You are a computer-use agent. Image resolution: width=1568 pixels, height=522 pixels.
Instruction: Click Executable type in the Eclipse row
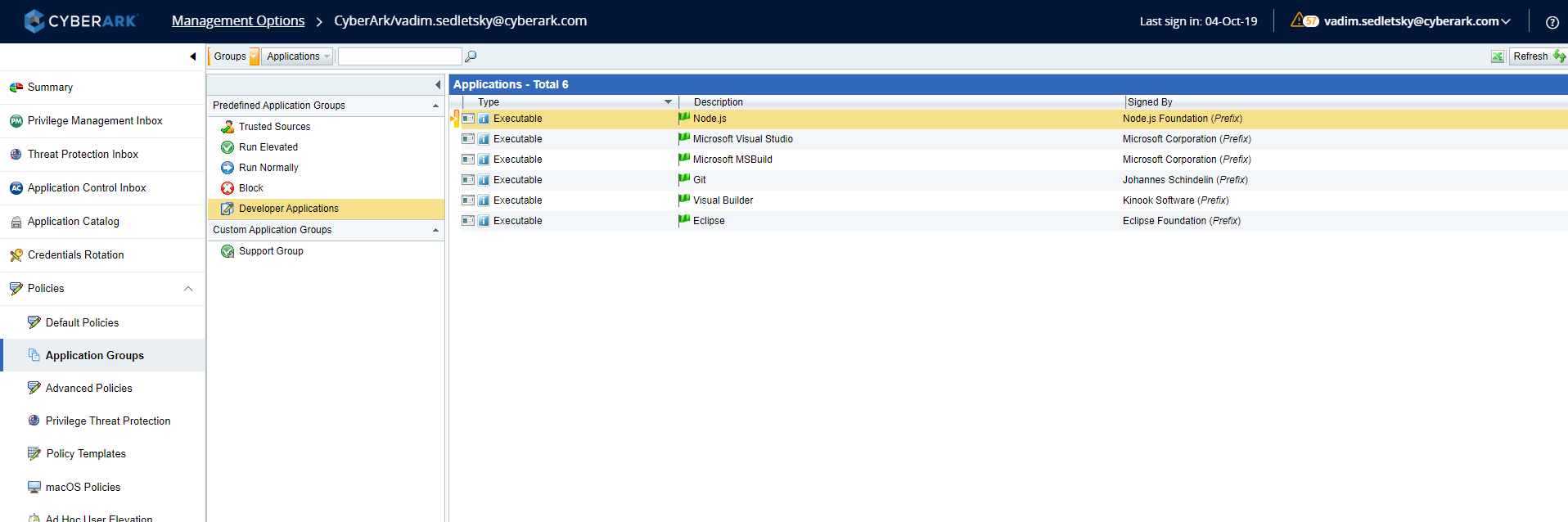click(x=517, y=221)
